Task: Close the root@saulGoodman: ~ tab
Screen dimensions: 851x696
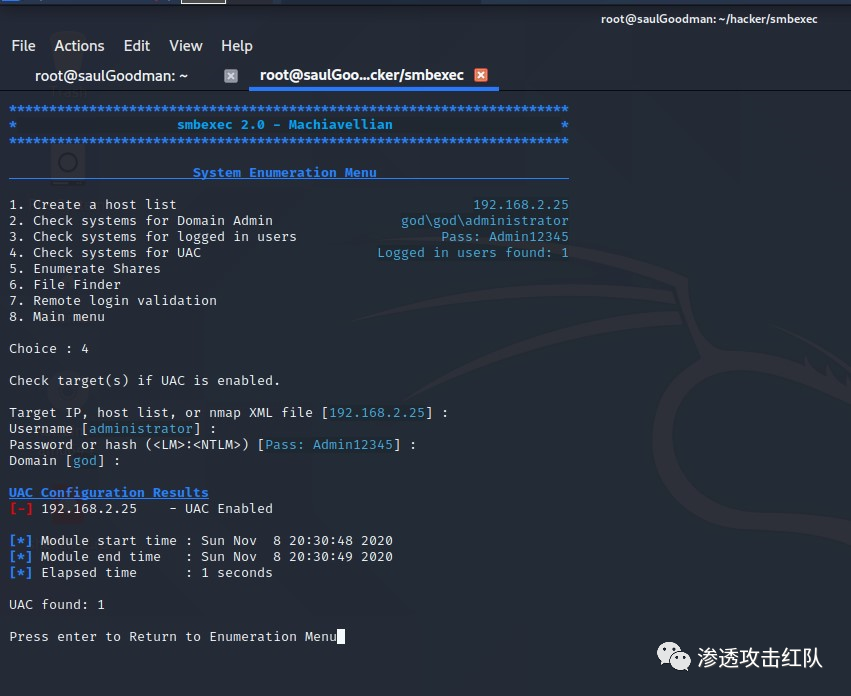Action: click(231, 76)
